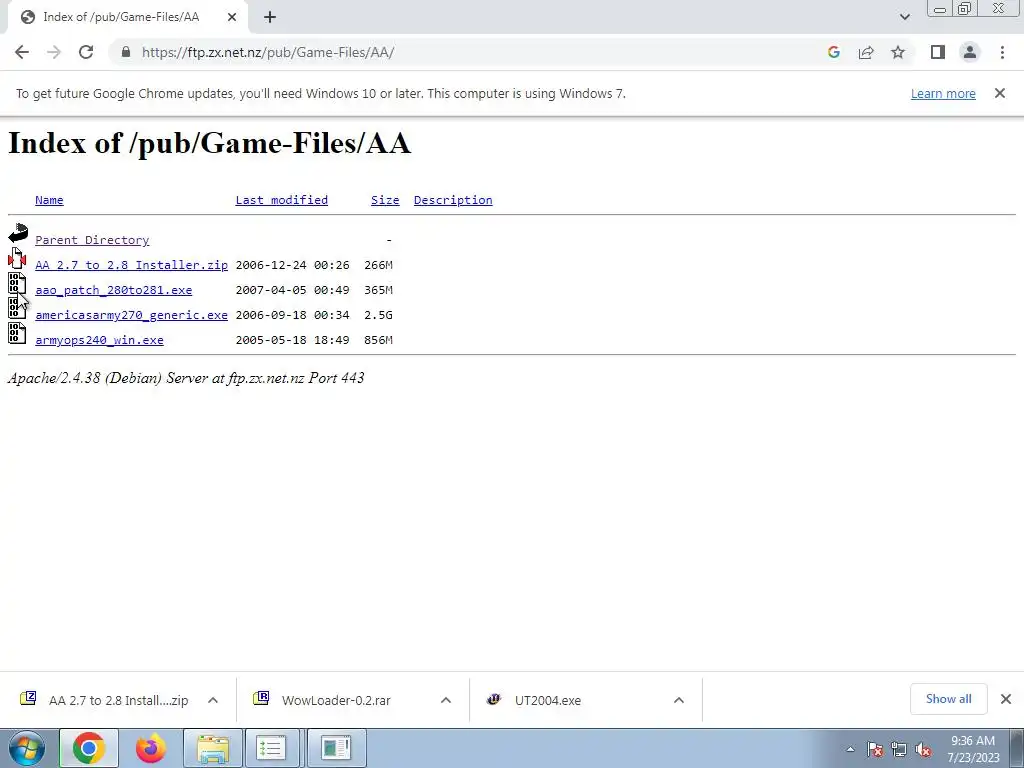Click the 2.5G file size text

click(378, 315)
